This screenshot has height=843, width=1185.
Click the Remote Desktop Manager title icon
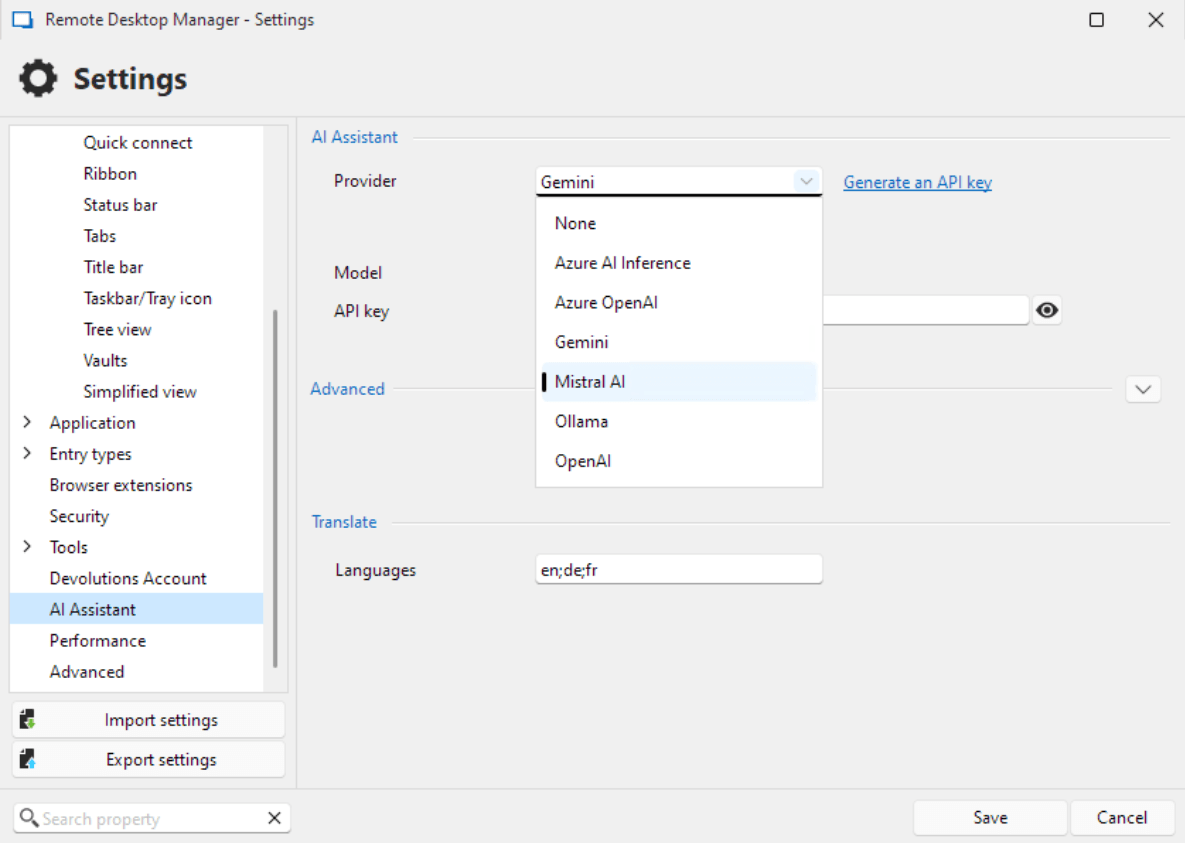[22, 20]
